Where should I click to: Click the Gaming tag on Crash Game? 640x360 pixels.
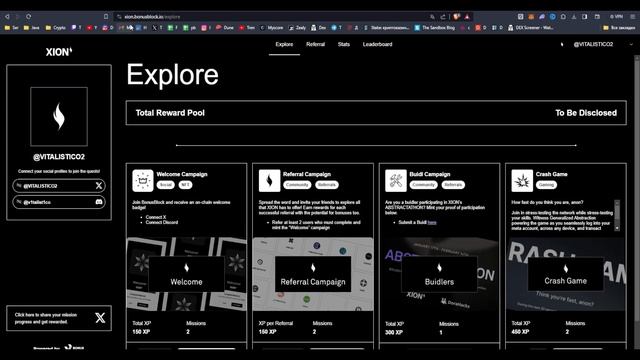point(546,185)
